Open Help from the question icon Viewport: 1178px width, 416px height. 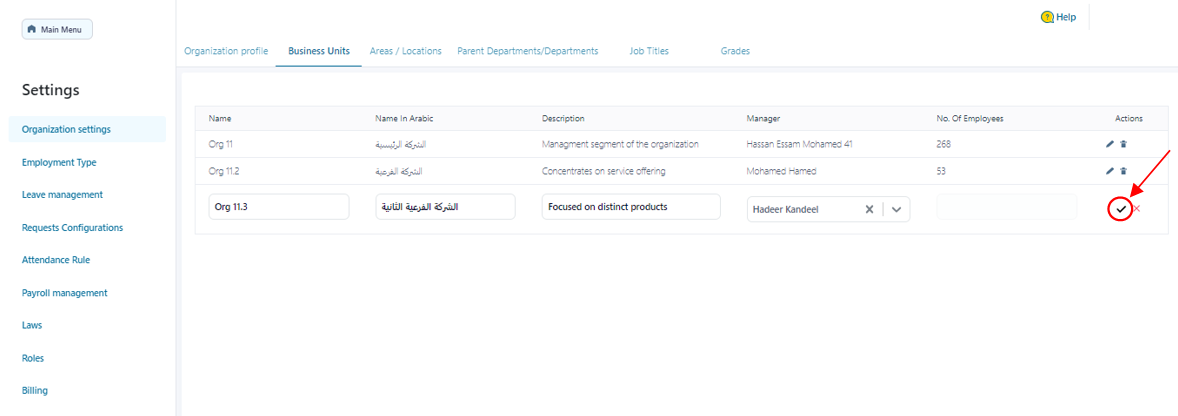[1047, 17]
